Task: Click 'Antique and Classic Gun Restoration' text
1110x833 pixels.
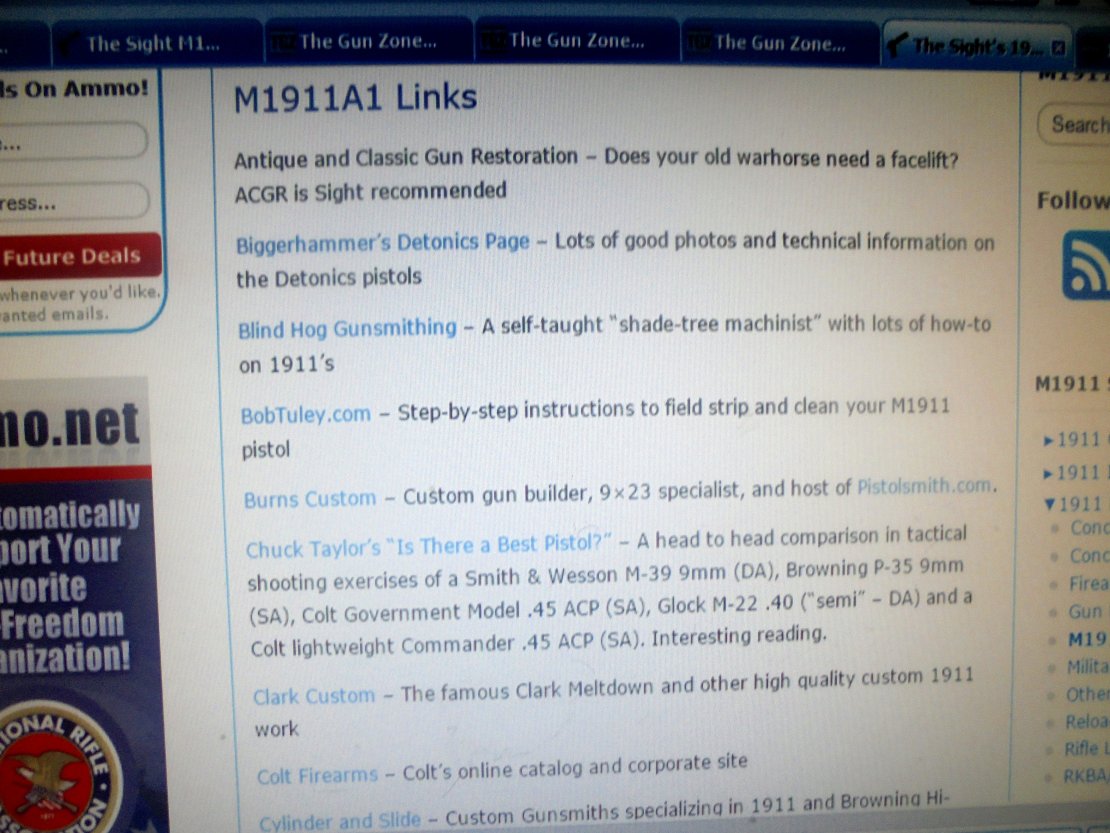Action: click(406, 159)
